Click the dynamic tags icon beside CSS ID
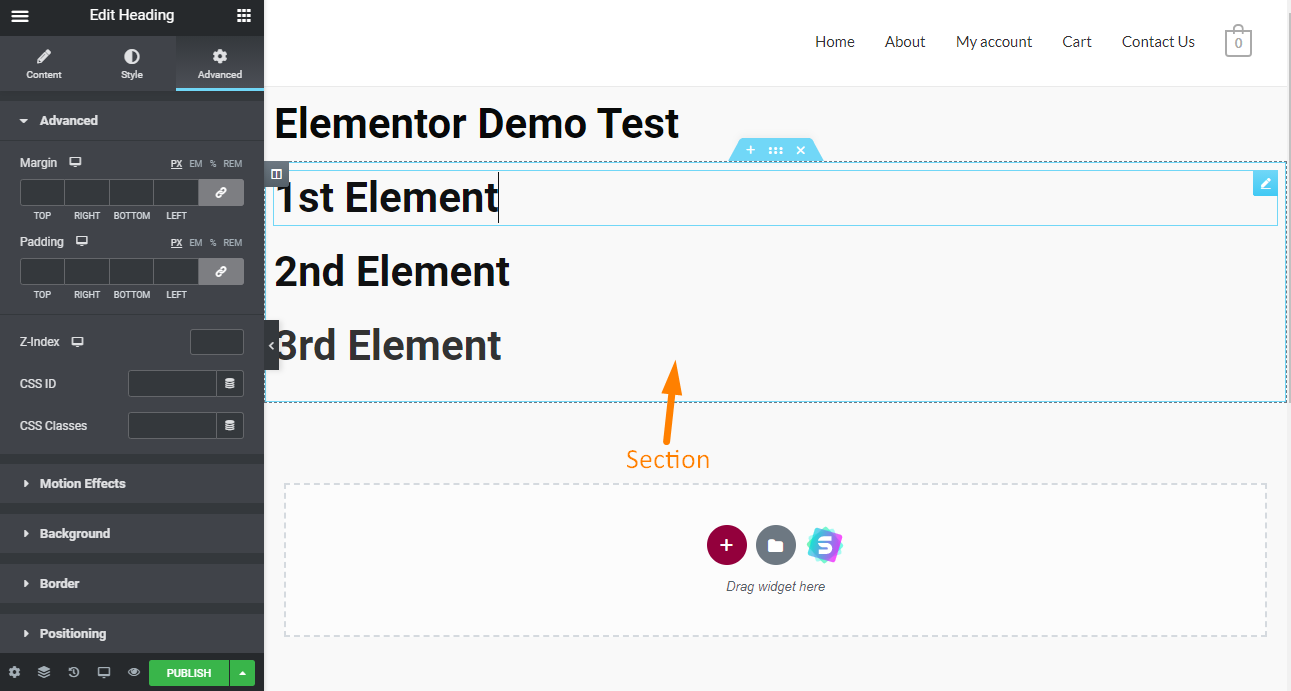The image size is (1291, 691). pos(230,384)
